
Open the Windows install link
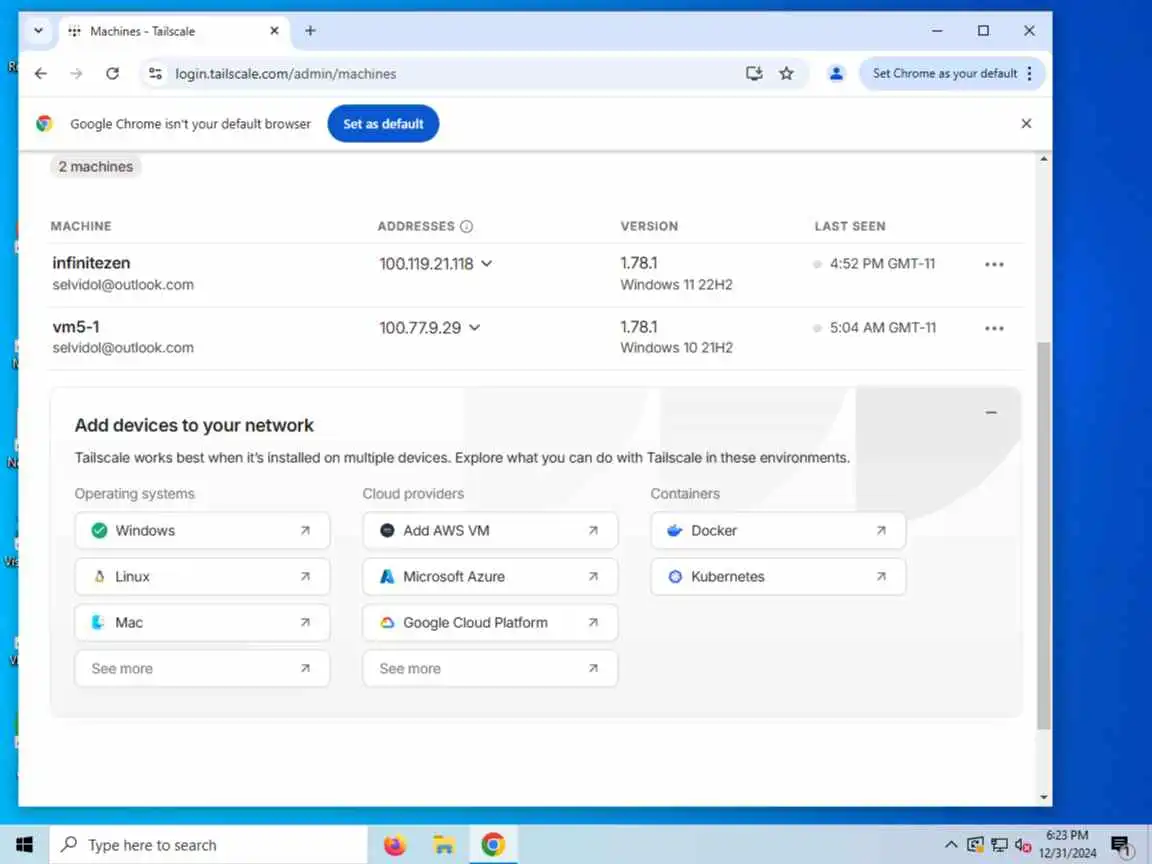202,530
